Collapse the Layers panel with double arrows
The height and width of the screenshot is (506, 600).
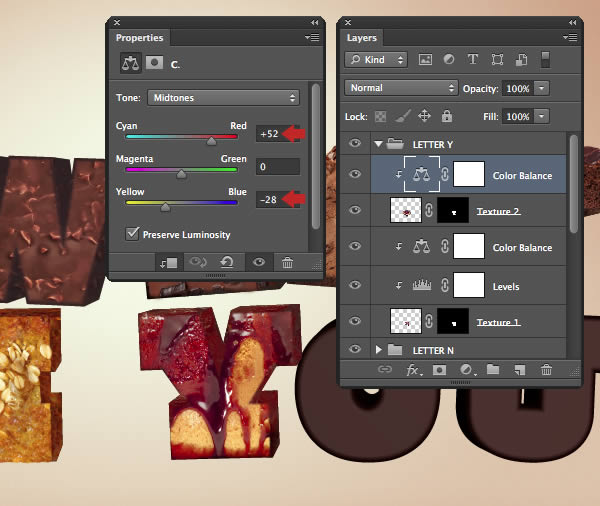pos(572,23)
